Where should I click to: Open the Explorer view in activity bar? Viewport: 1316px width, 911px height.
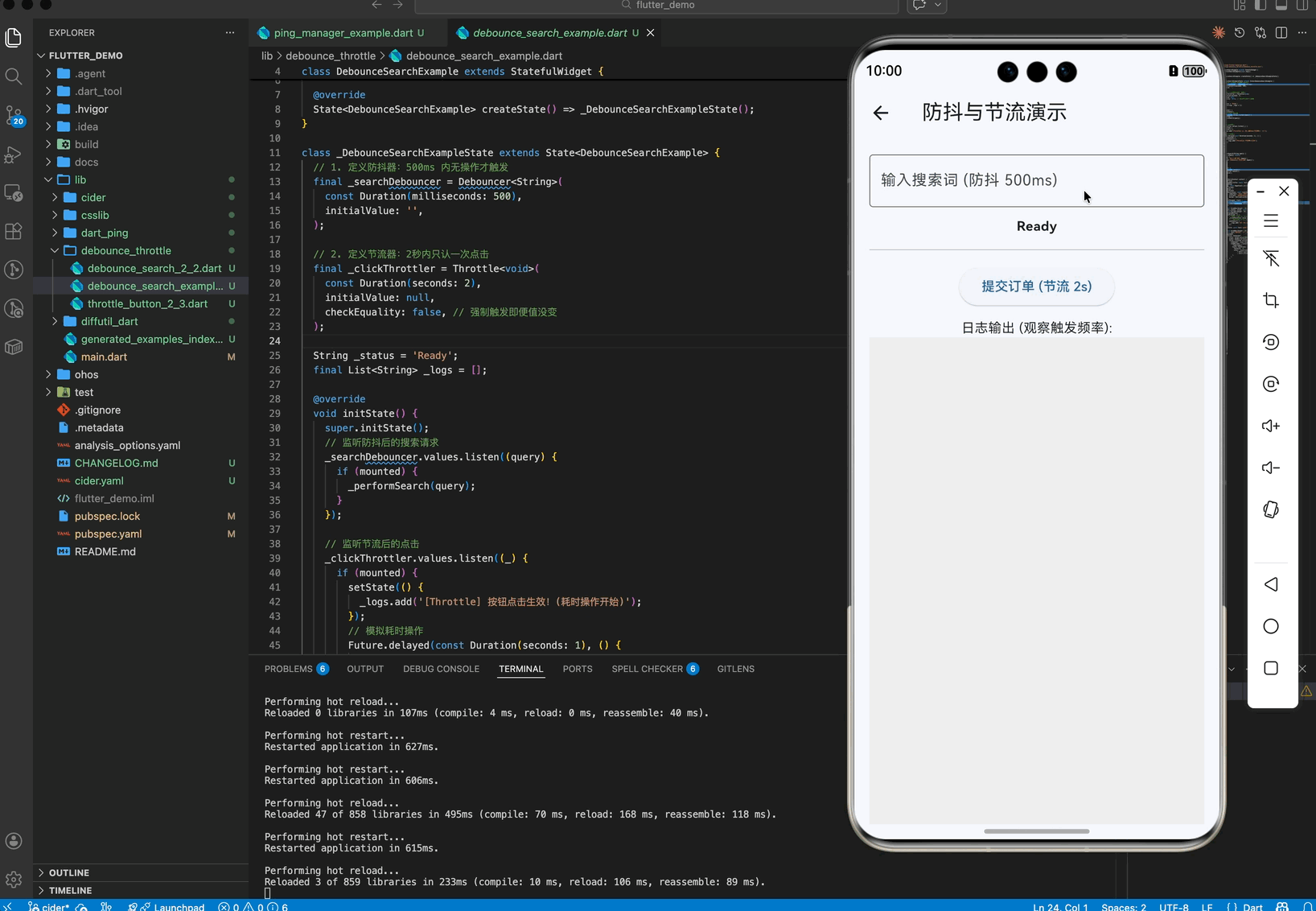point(14,37)
